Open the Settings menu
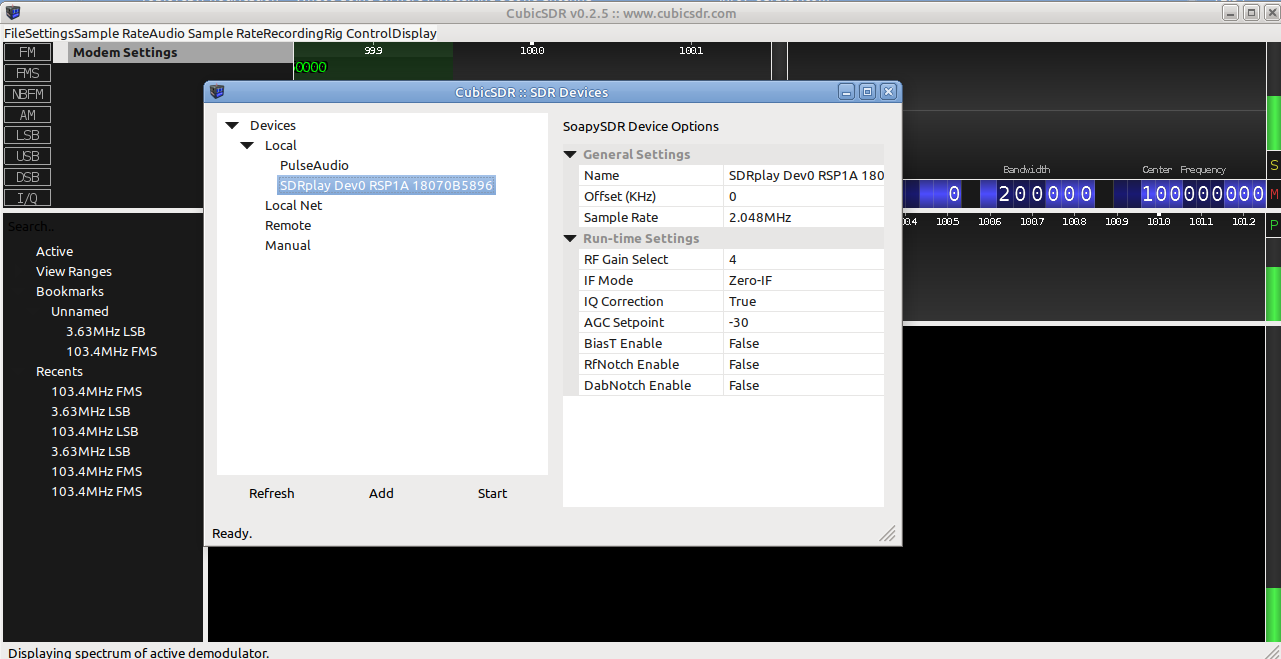Image resolution: width=1281 pixels, height=659 pixels. pos(49,33)
